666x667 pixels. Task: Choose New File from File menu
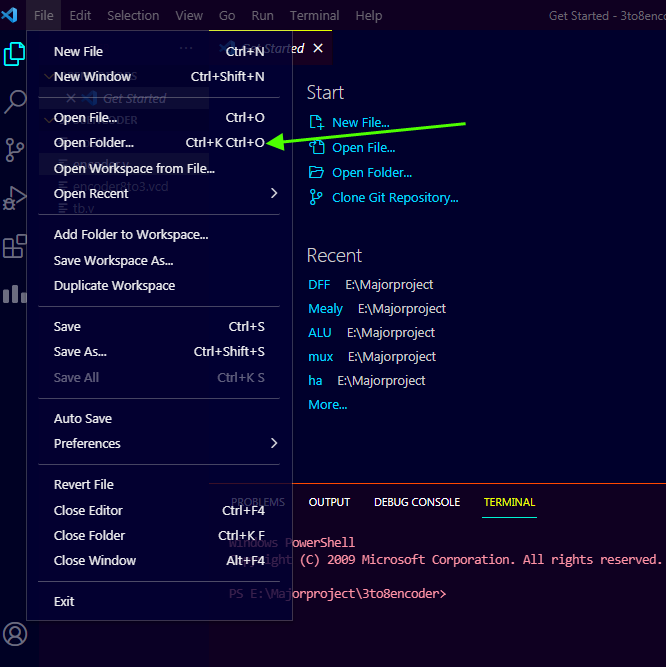(x=159, y=51)
